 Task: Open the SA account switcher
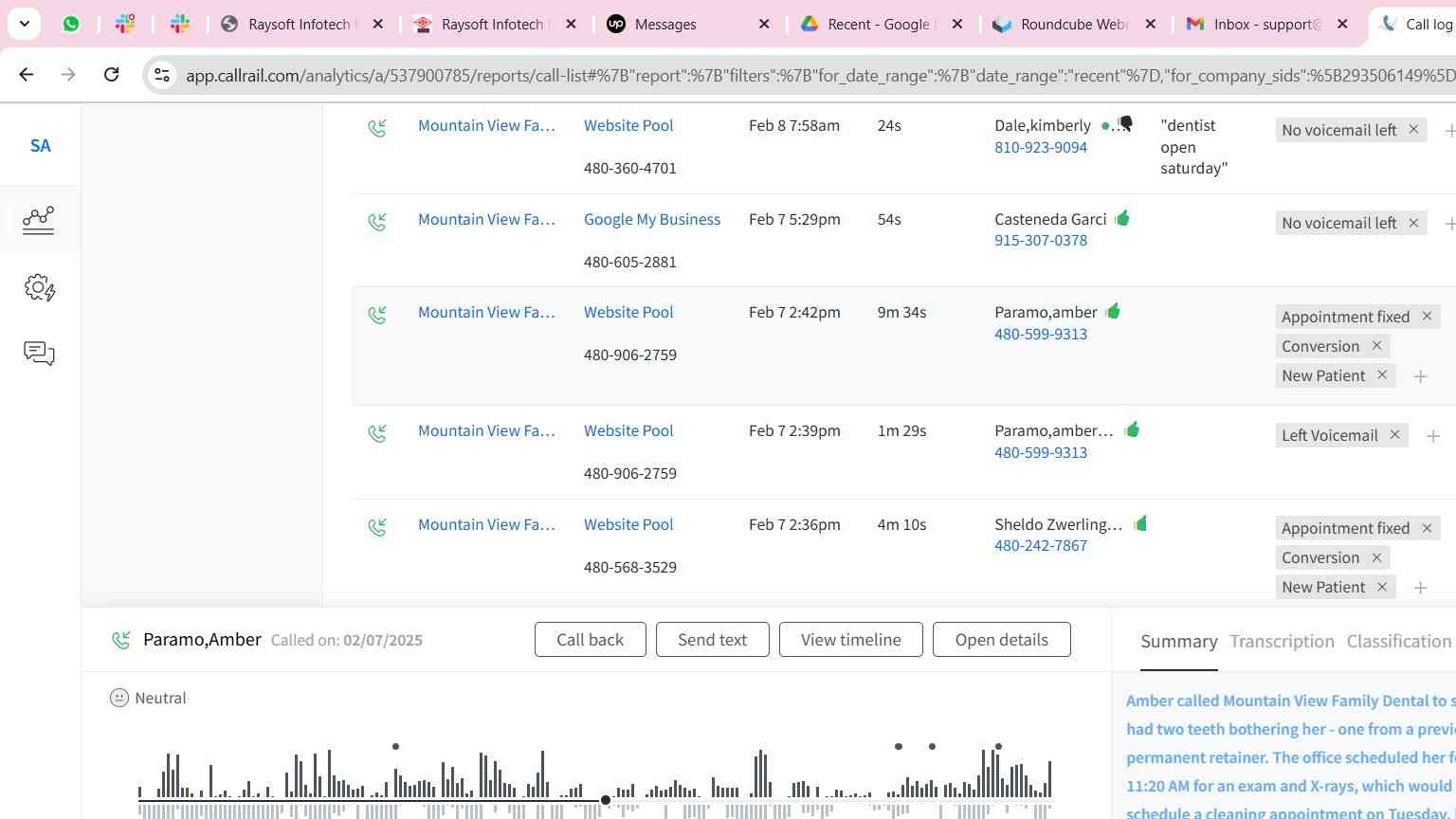coord(40,145)
